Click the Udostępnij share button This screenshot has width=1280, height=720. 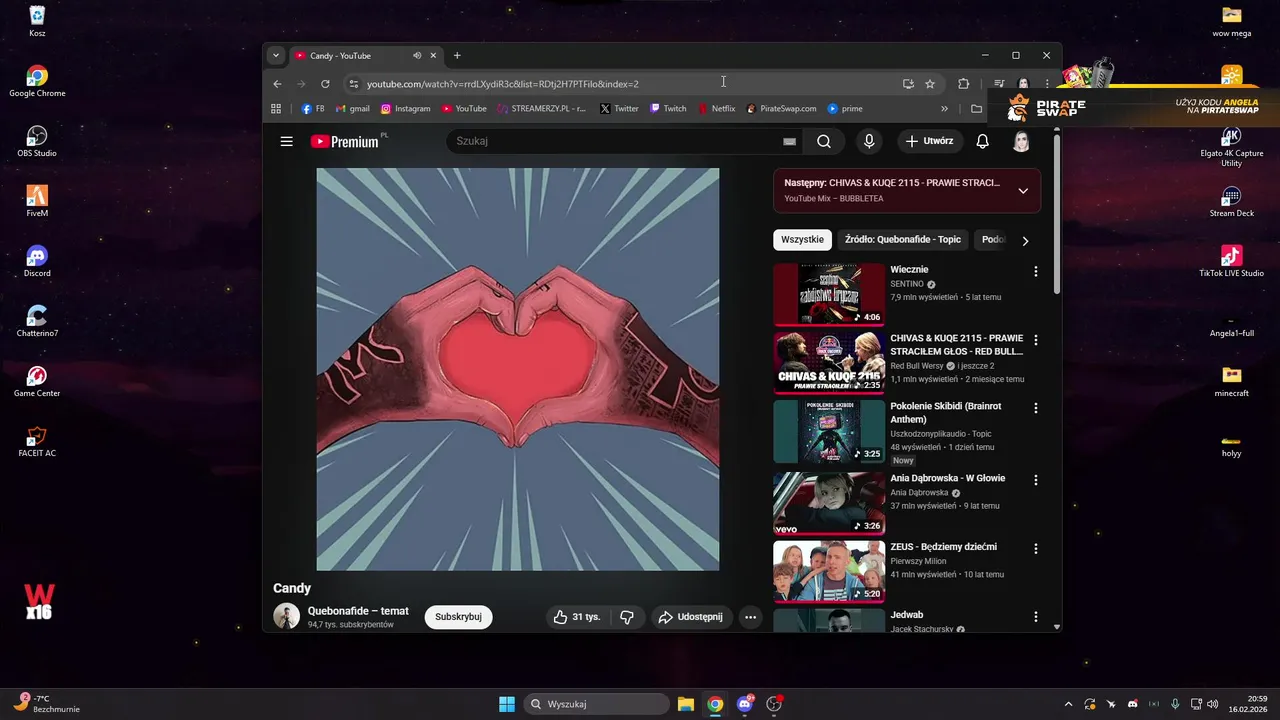691,617
